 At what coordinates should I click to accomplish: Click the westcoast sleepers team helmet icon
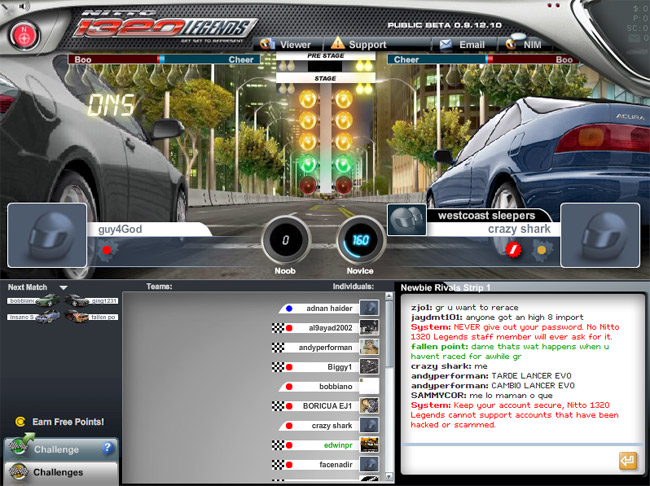tap(404, 220)
